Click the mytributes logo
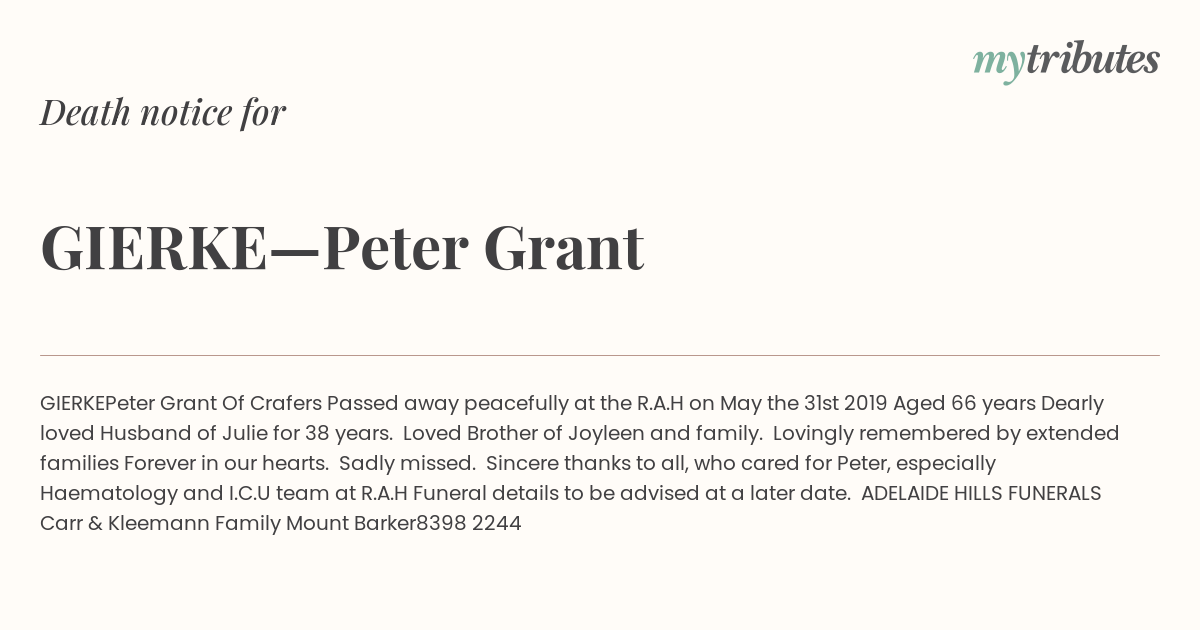 click(1066, 61)
